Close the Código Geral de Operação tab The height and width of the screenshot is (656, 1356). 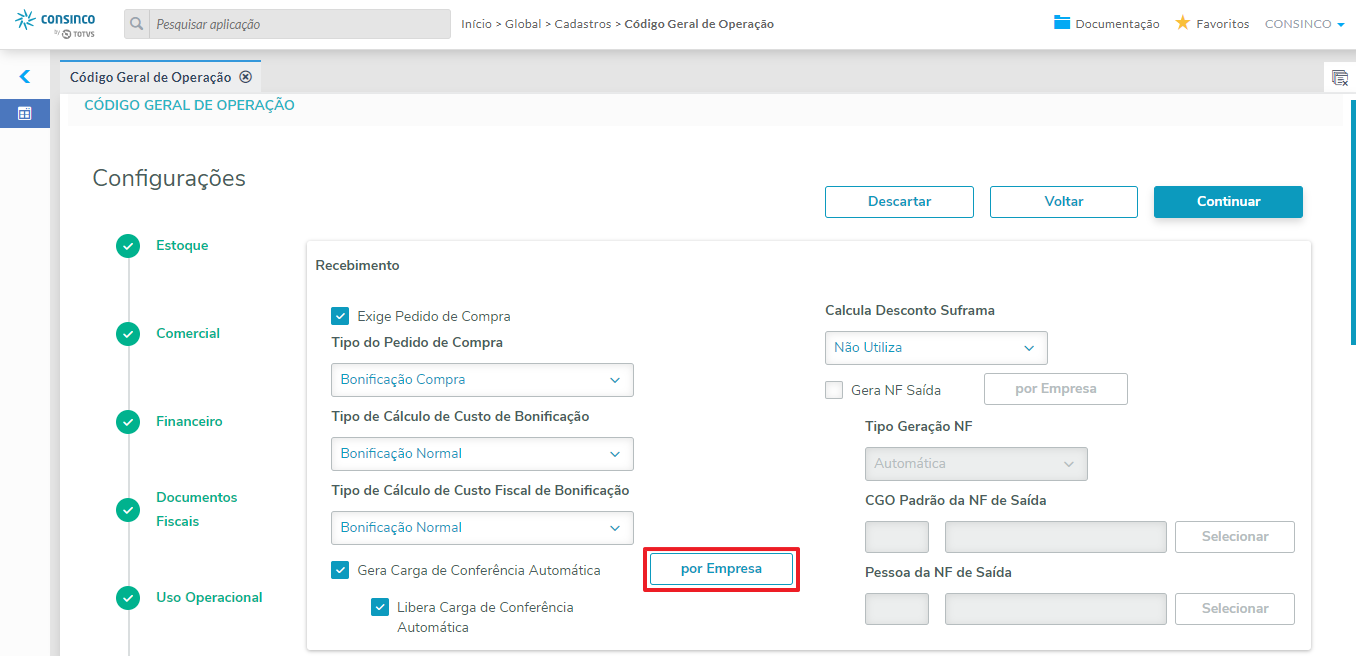tap(246, 77)
